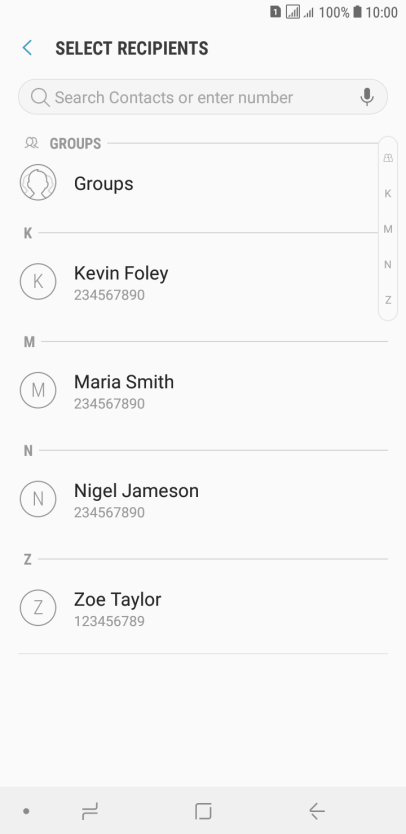Tap the Groups avatar icon
This screenshot has width=406, height=834.
tap(38, 182)
